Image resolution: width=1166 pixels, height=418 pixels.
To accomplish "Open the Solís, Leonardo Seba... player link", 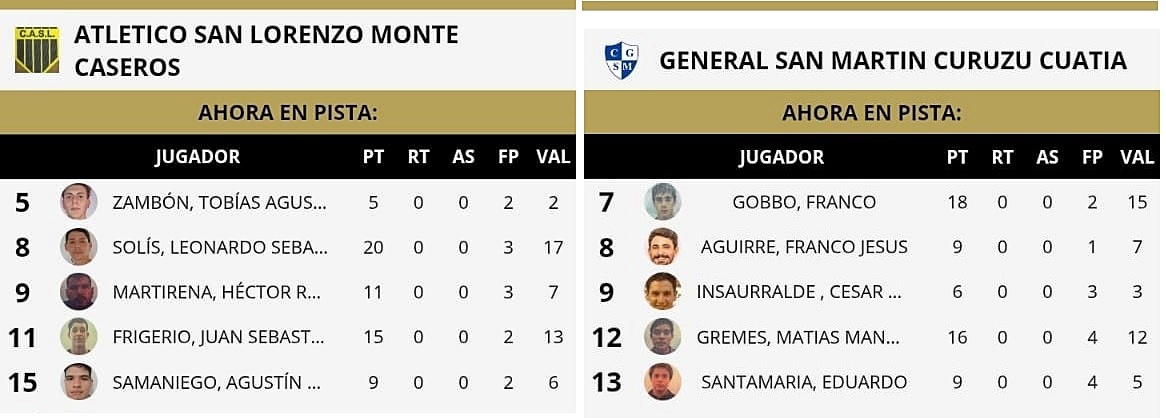I will tap(220, 247).
